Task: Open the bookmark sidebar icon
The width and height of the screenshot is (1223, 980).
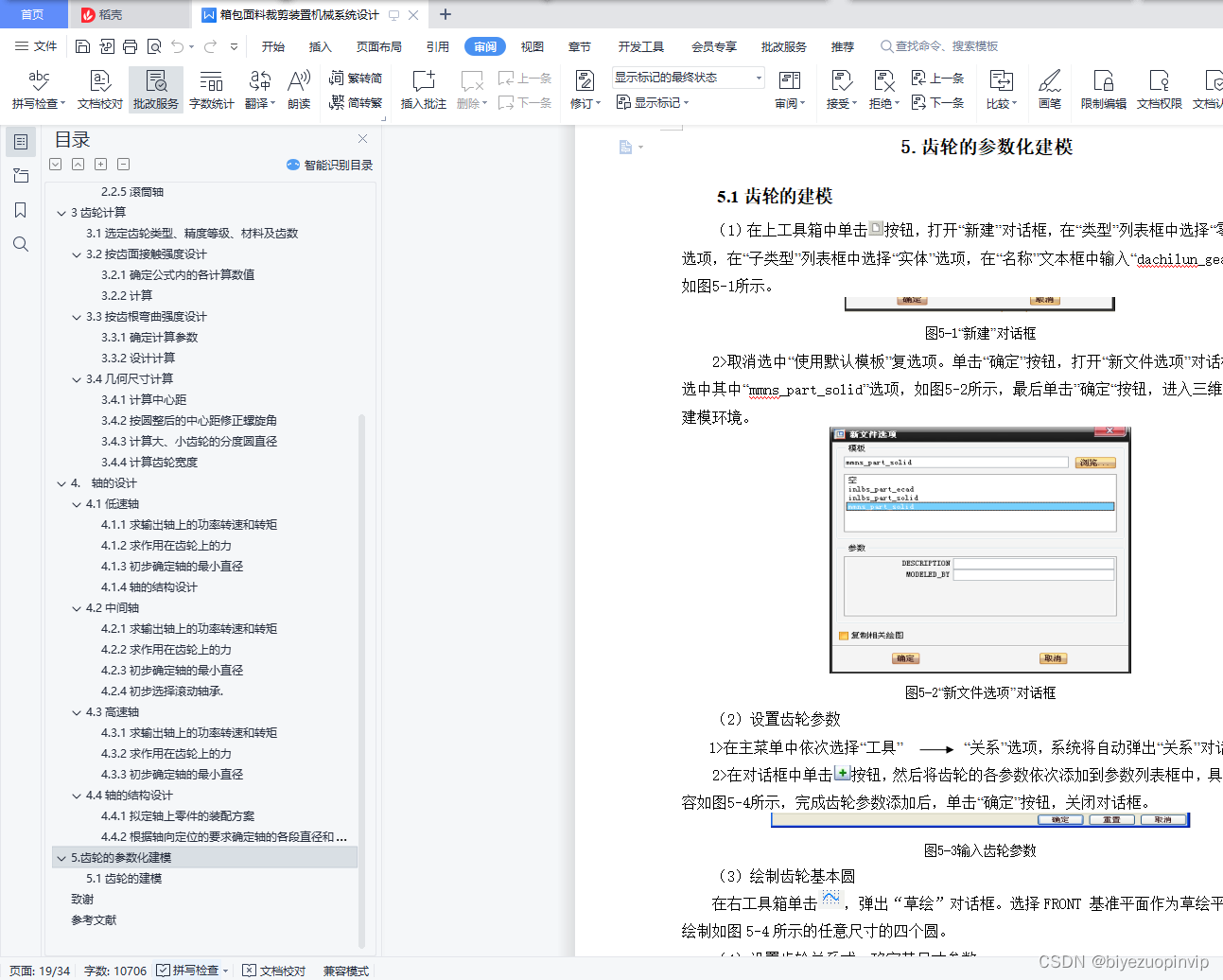Action: (x=21, y=210)
